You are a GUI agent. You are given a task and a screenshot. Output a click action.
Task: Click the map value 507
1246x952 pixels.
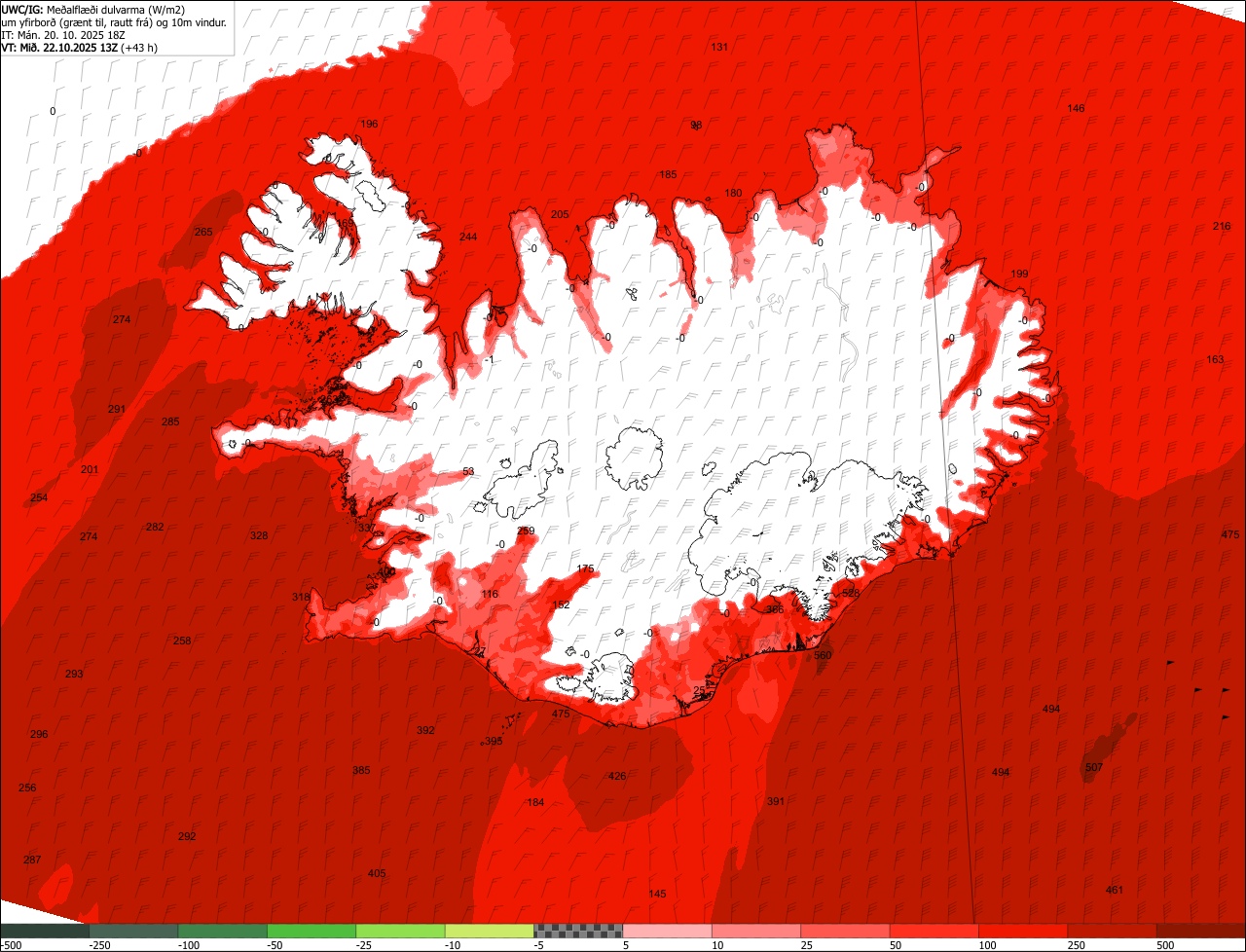pyautogui.click(x=1093, y=767)
